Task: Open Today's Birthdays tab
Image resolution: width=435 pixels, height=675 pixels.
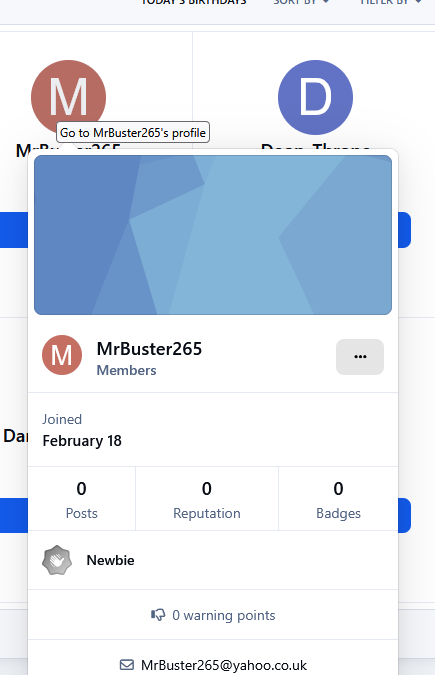Action: click(194, 2)
